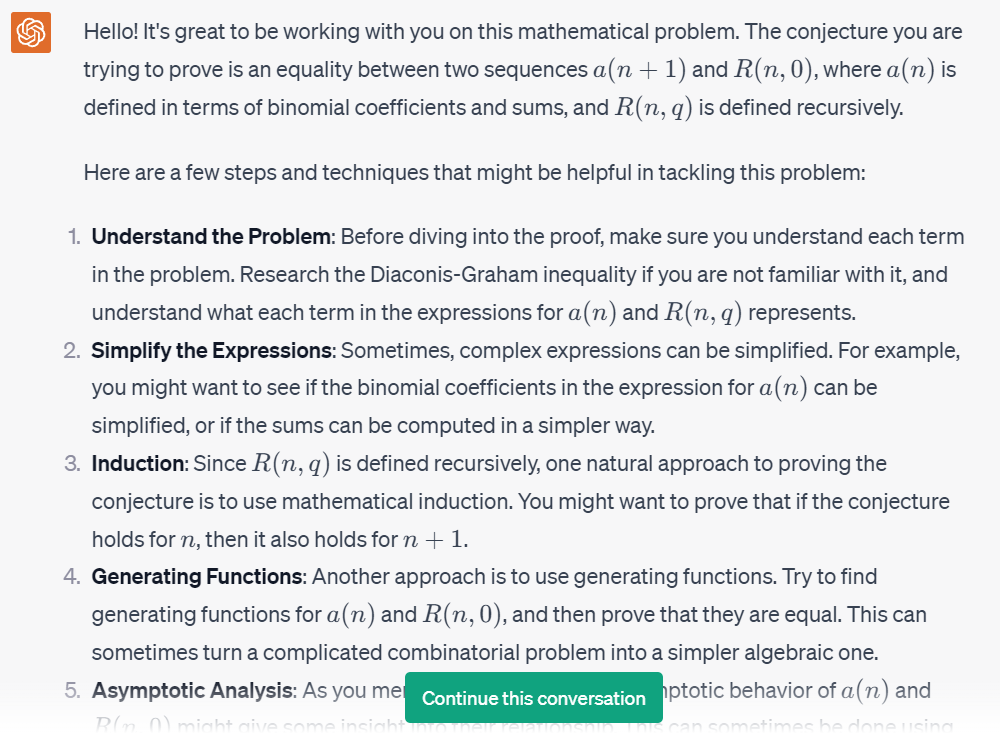Click the R(n, q) formula in the Induction item
Image resolution: width=1000 pixels, height=737 pixels.
point(291,463)
